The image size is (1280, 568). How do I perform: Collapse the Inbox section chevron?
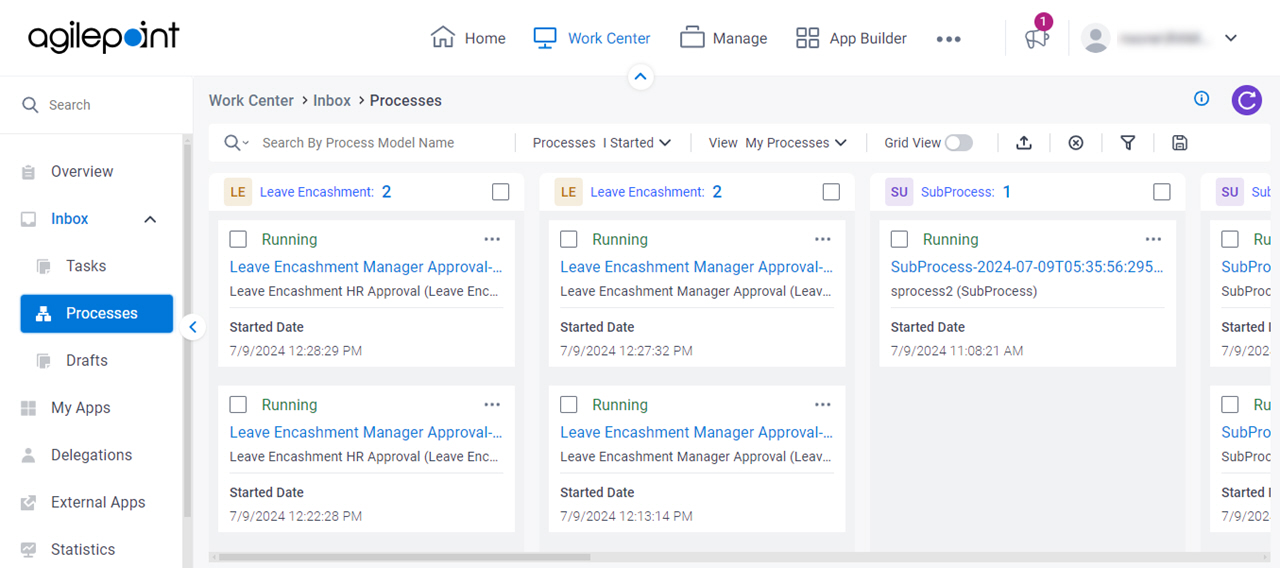point(150,219)
